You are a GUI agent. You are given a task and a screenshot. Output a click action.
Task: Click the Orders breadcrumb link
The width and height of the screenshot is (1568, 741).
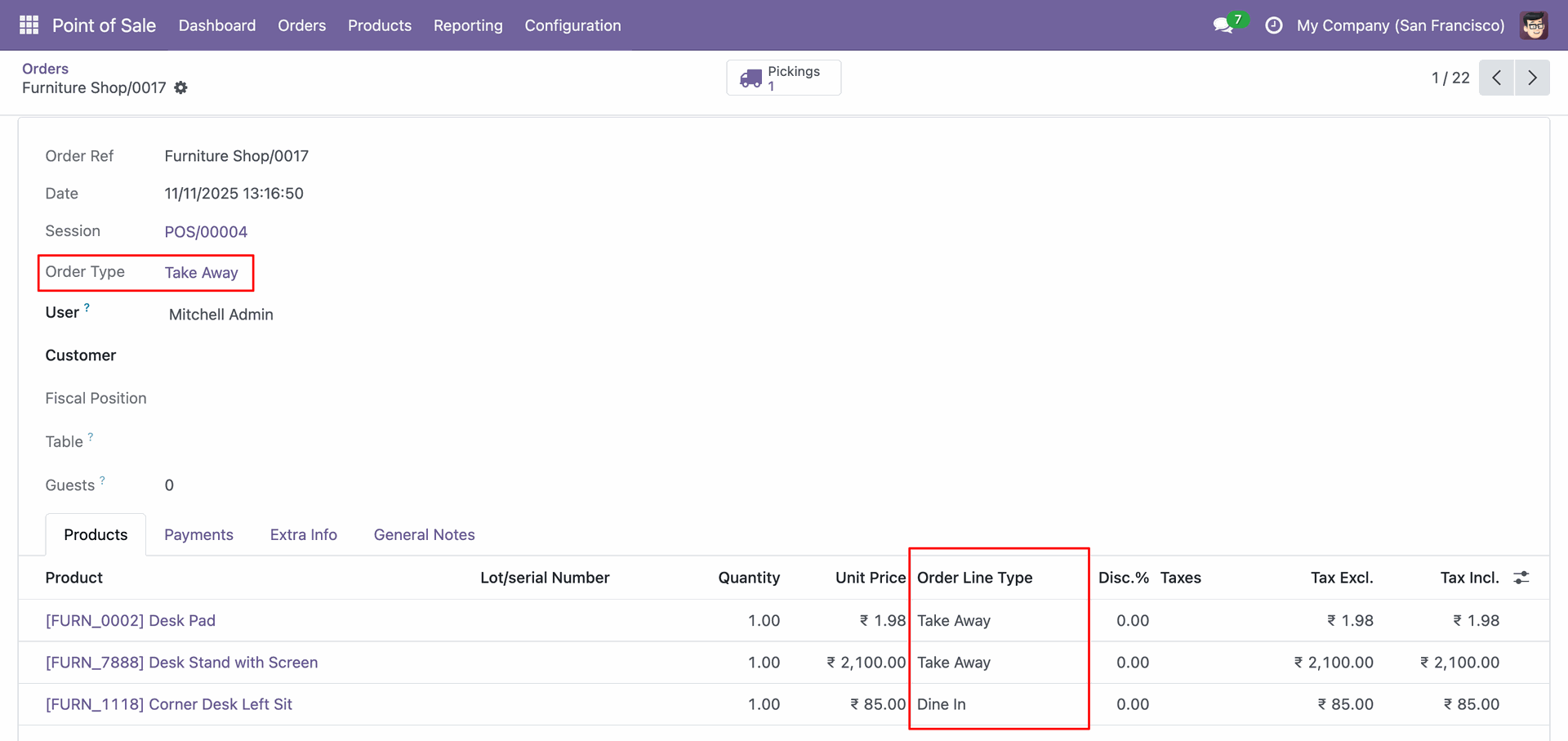point(45,69)
